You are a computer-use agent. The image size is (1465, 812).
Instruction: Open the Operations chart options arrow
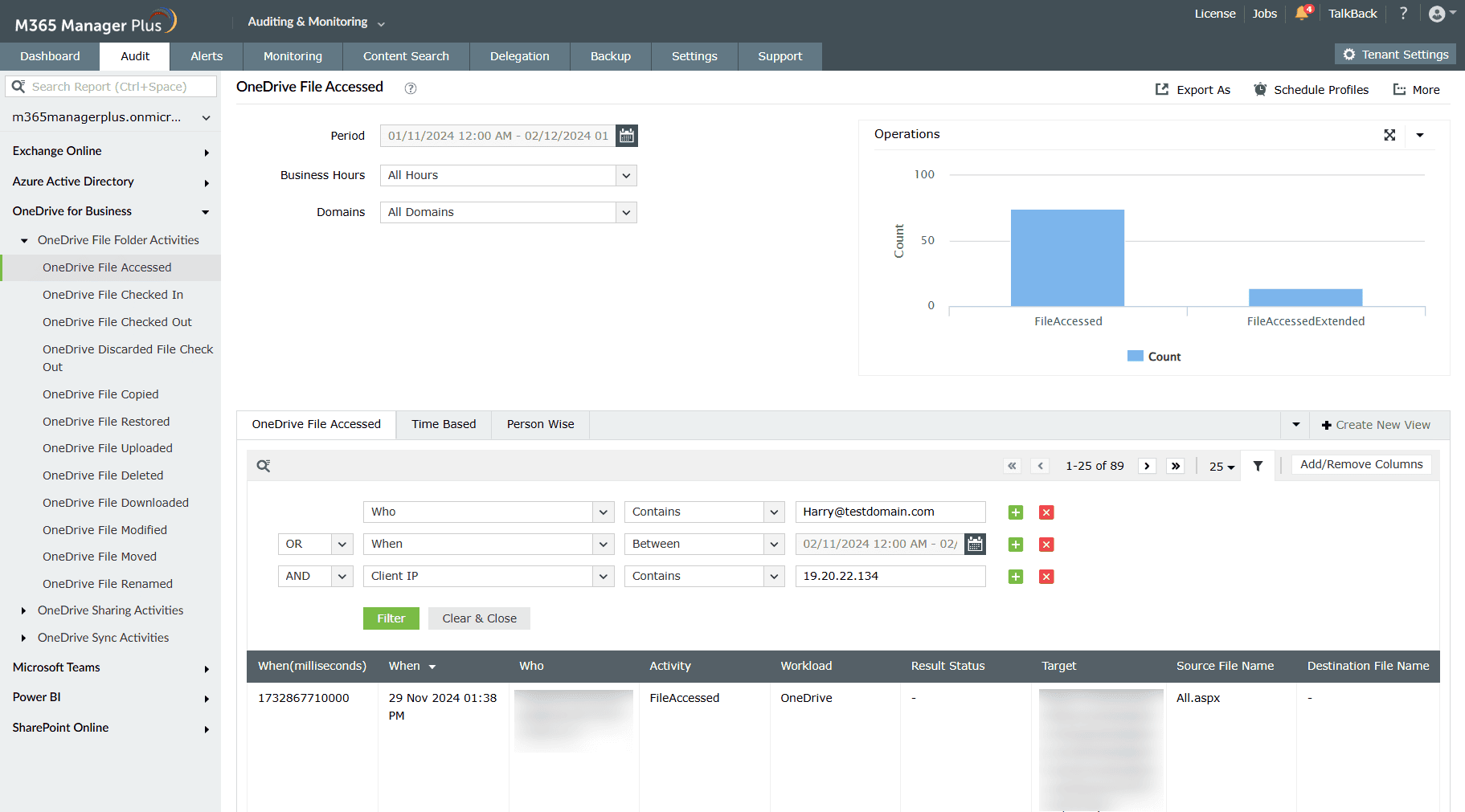(1420, 135)
